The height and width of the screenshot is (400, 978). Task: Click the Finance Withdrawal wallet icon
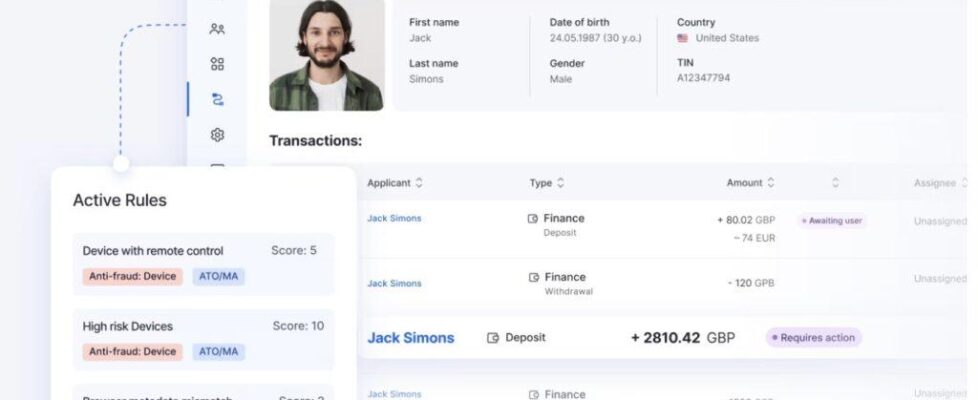[x=533, y=278]
